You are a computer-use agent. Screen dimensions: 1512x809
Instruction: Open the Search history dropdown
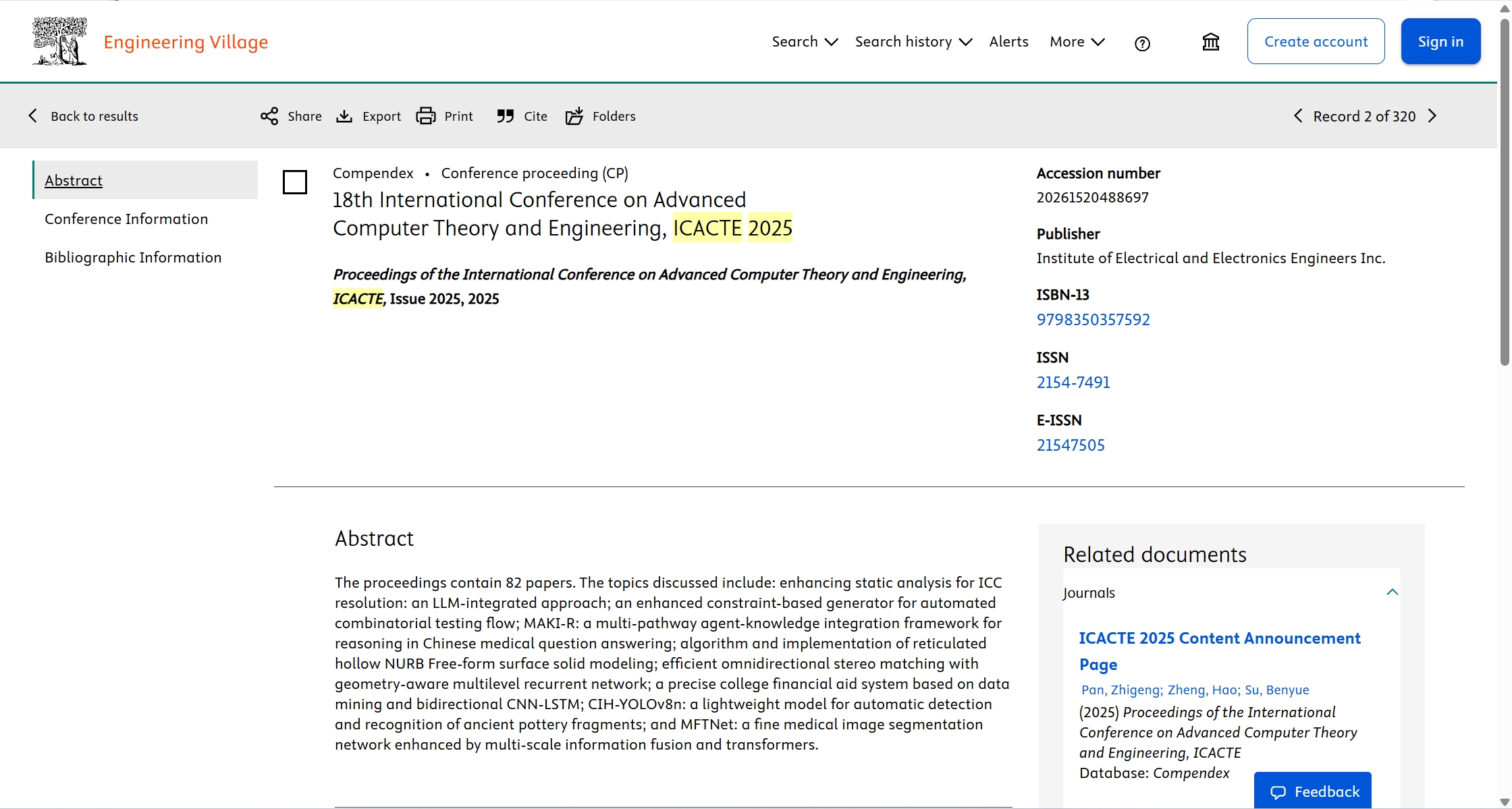(x=913, y=42)
